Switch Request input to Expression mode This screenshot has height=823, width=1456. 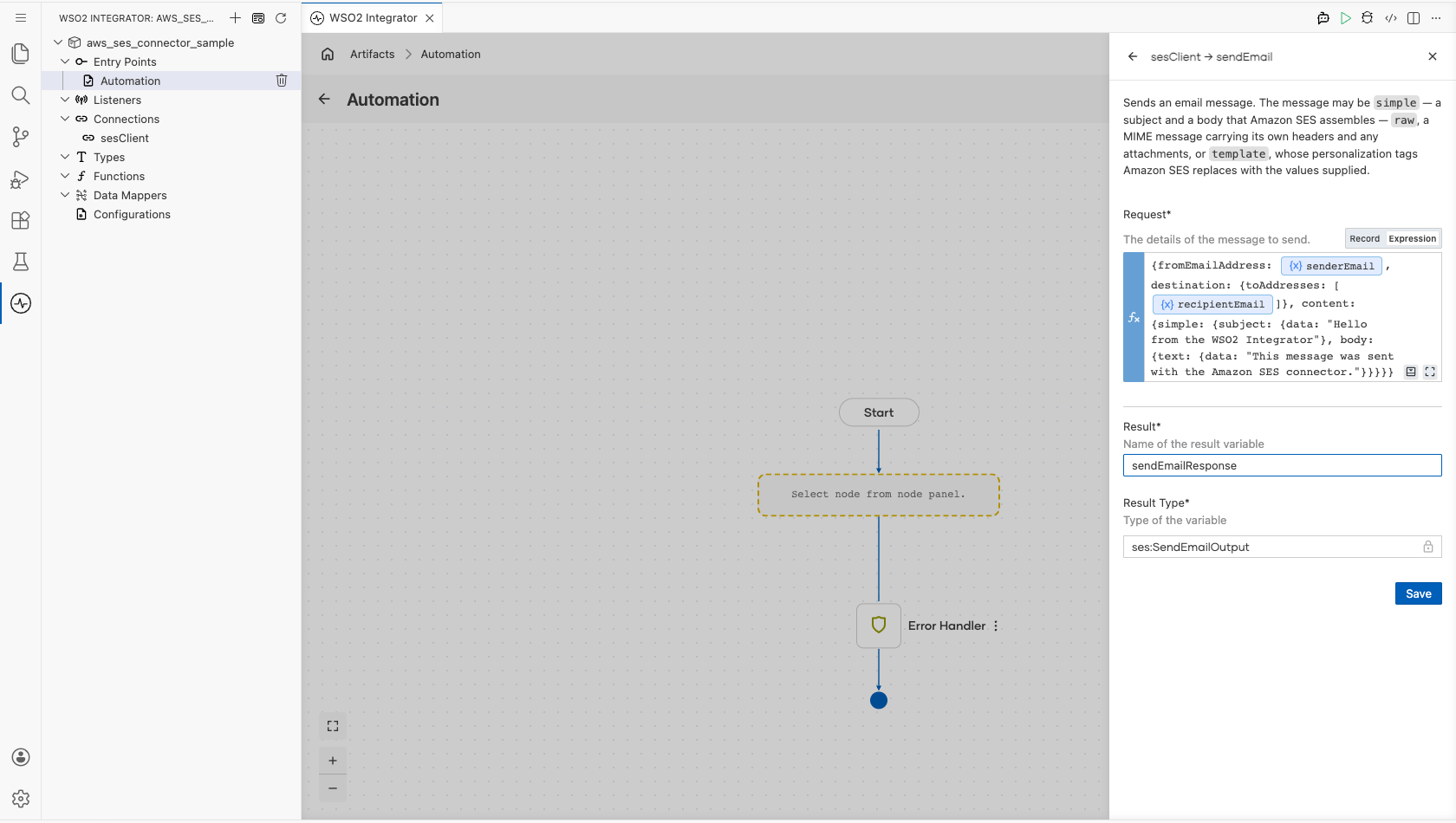click(1412, 239)
